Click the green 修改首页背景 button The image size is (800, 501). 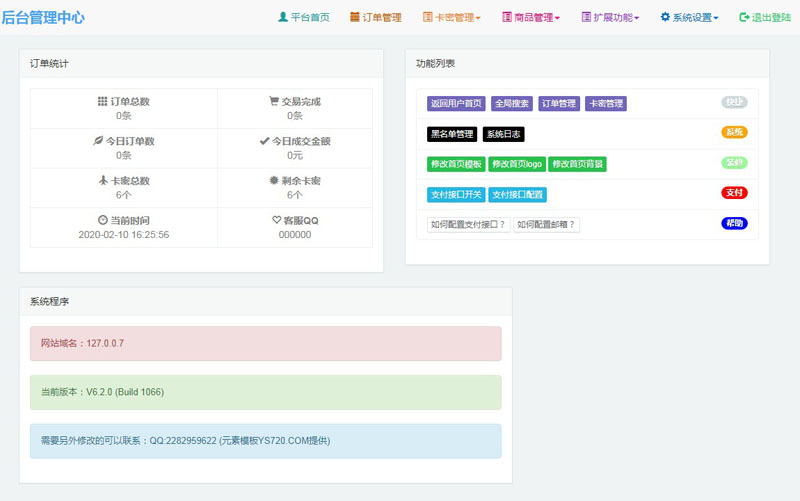coord(578,164)
